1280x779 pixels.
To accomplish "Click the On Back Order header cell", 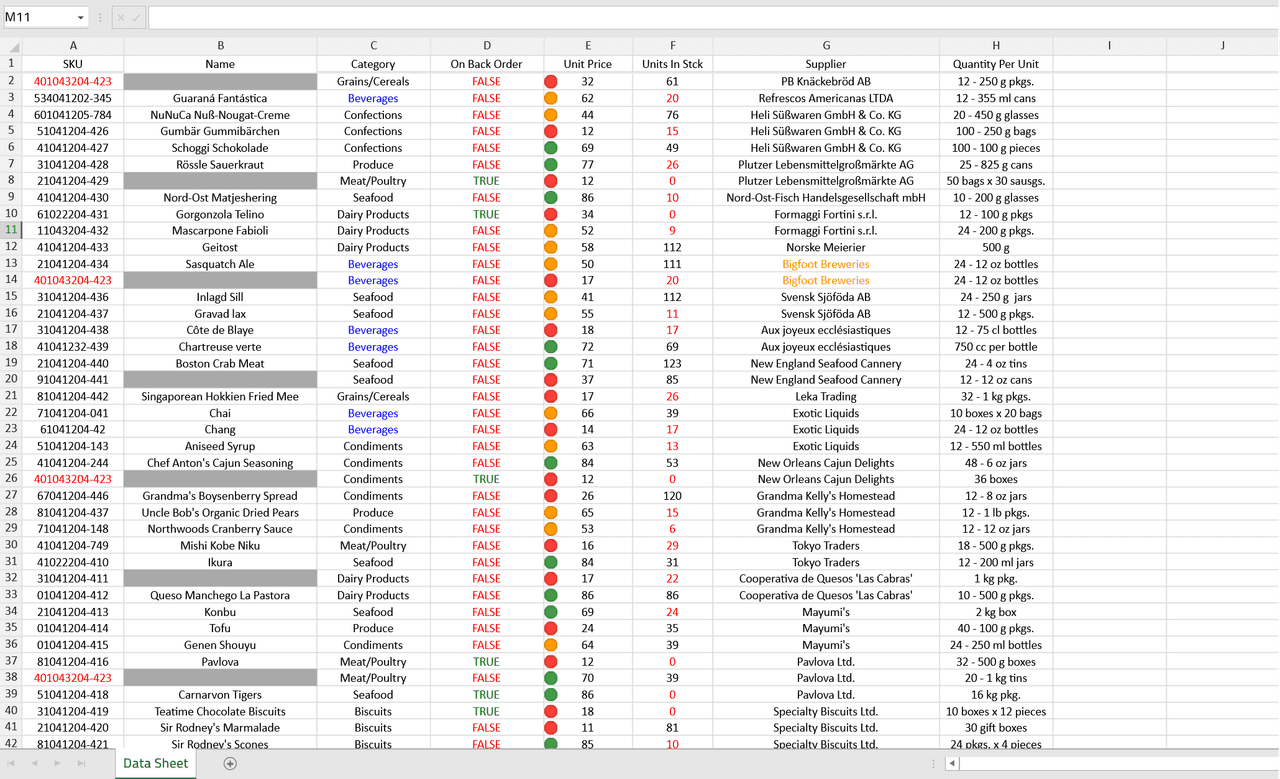I will coord(487,64).
